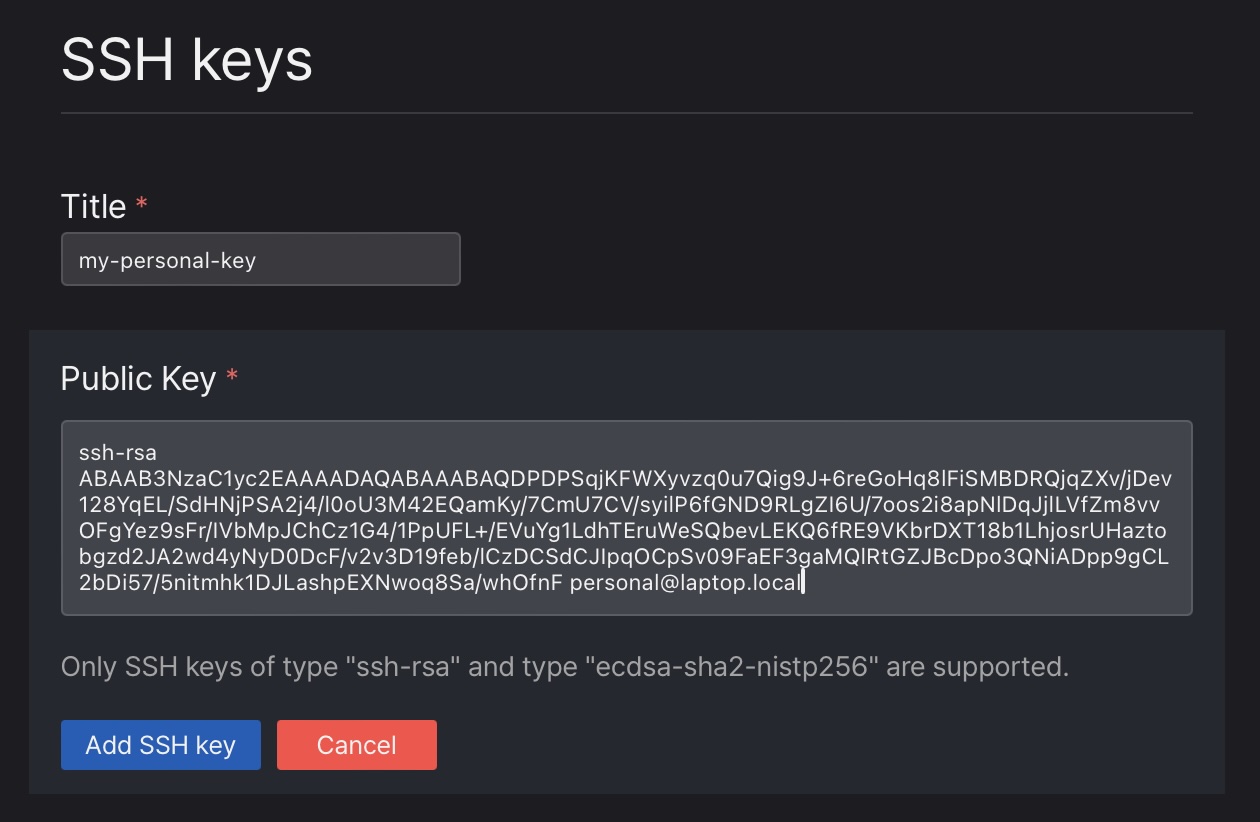
Task: Click the SSH keys page heading
Action: (187, 60)
